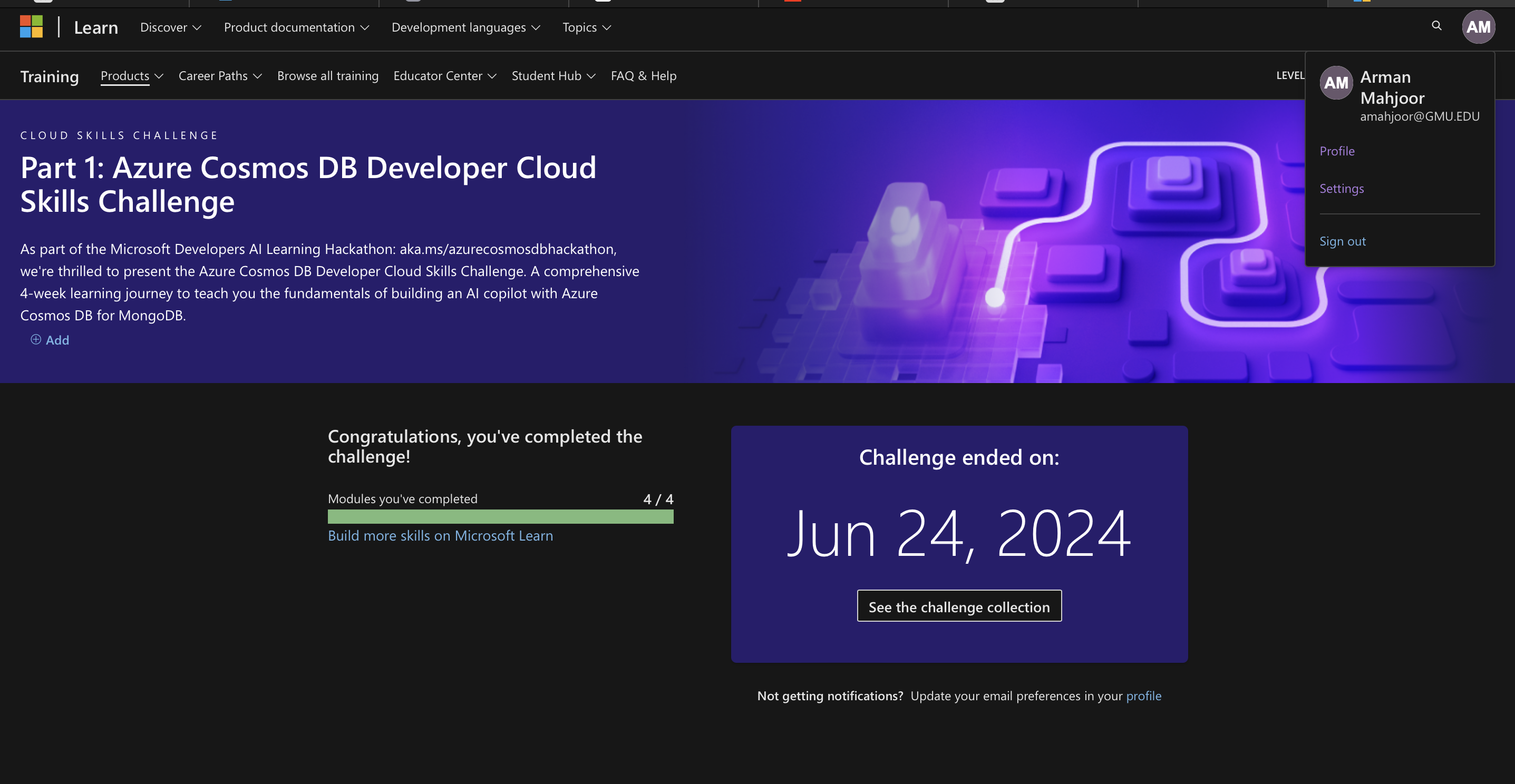Click the Microsoft logo icon
The height and width of the screenshot is (784, 1515).
pos(31,27)
